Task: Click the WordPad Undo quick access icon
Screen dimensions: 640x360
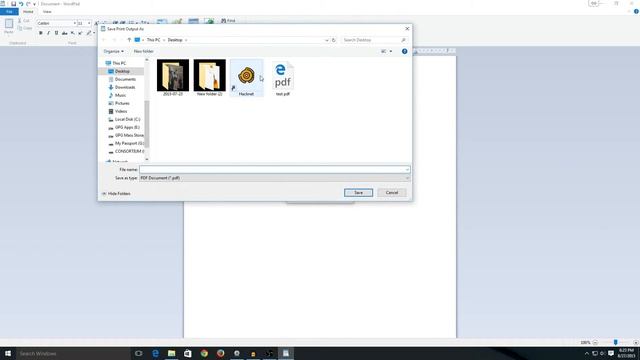Action: (x=21, y=4)
